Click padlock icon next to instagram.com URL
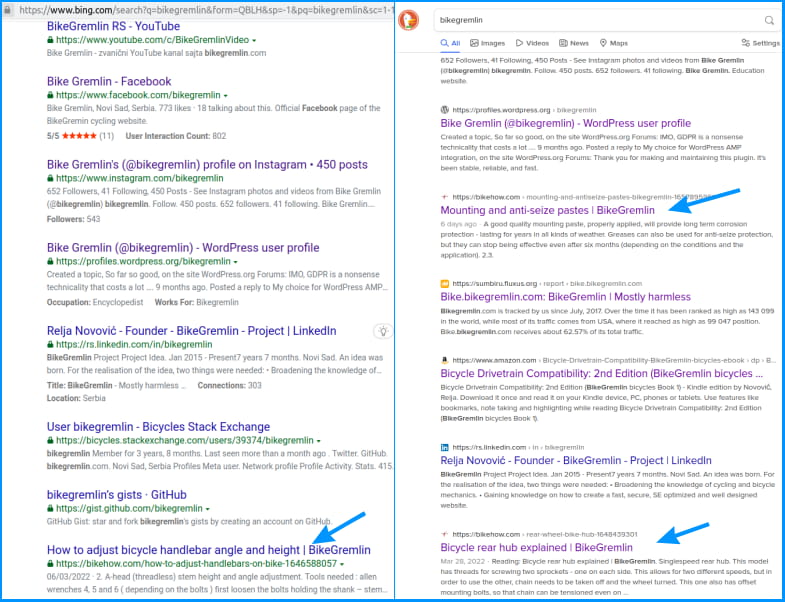 pyautogui.click(x=50, y=178)
